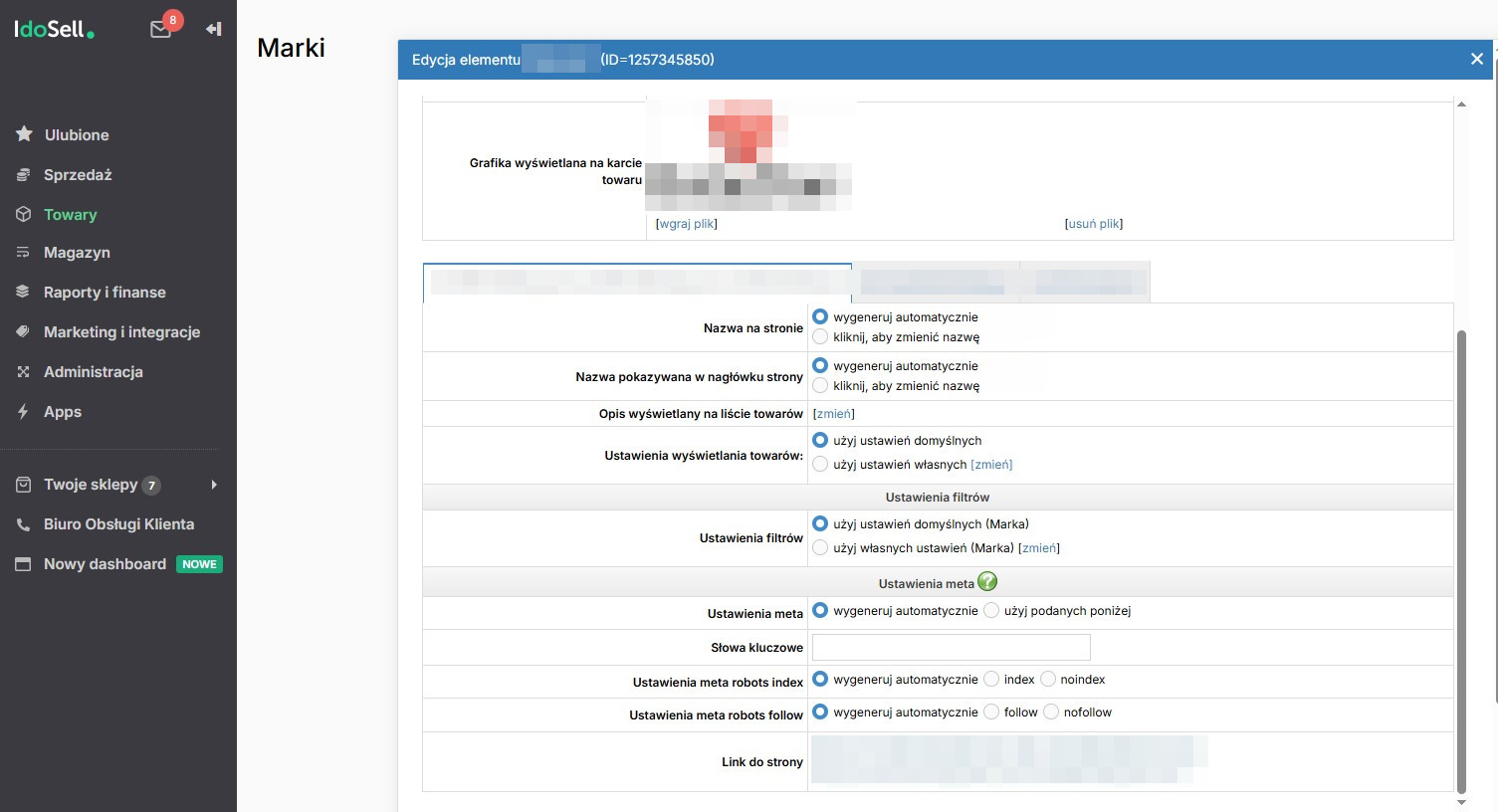Click the Raporty i finanse icon
The width and height of the screenshot is (1498, 812).
click(23, 293)
